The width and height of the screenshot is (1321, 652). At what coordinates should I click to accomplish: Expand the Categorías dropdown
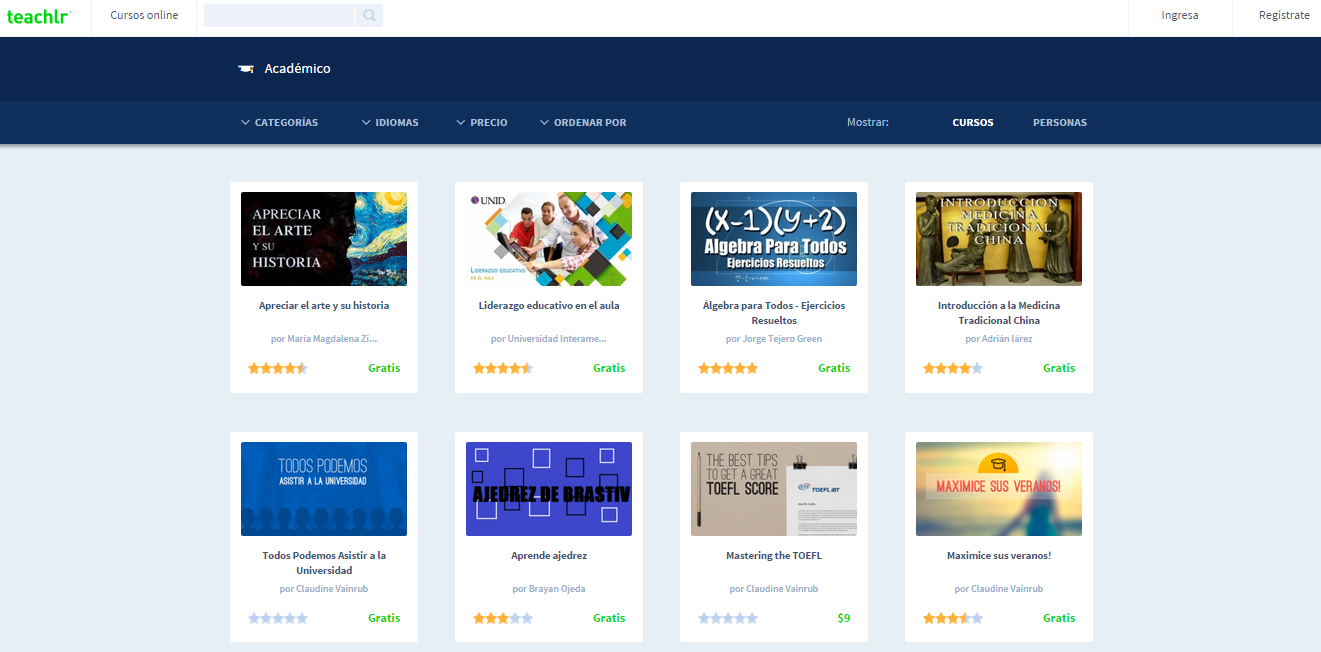(x=280, y=123)
